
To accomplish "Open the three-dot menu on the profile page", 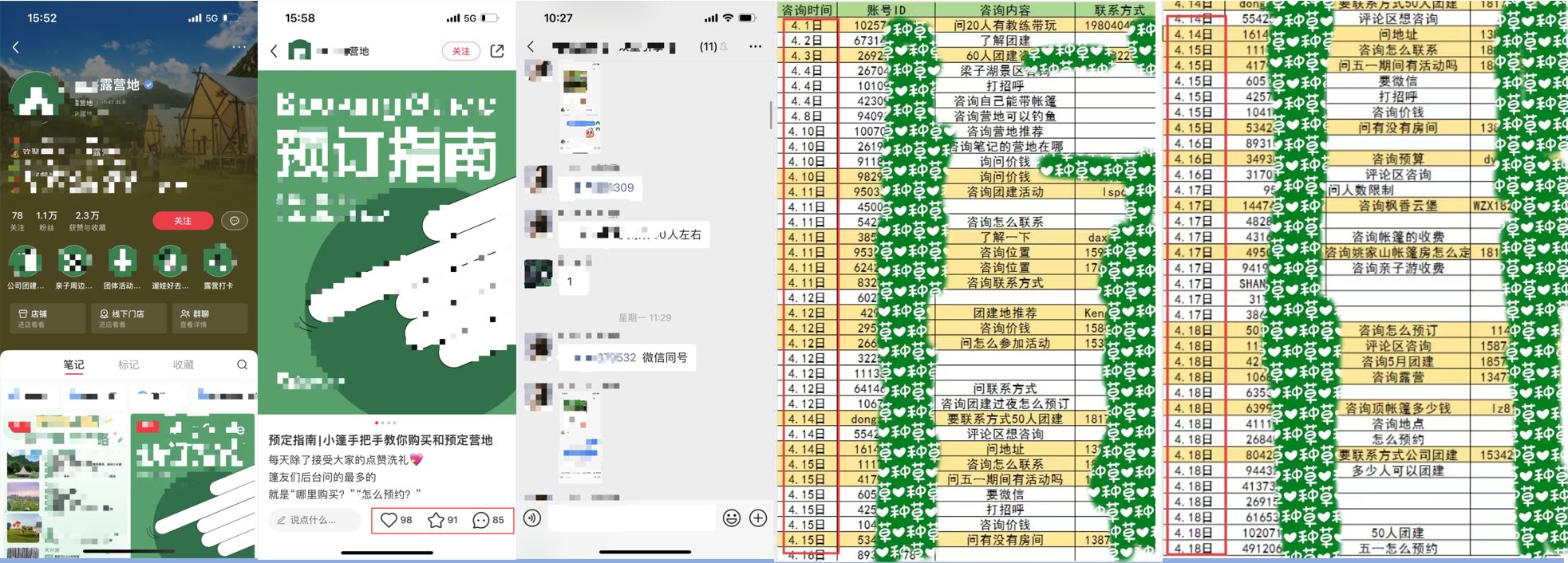I will point(239,48).
